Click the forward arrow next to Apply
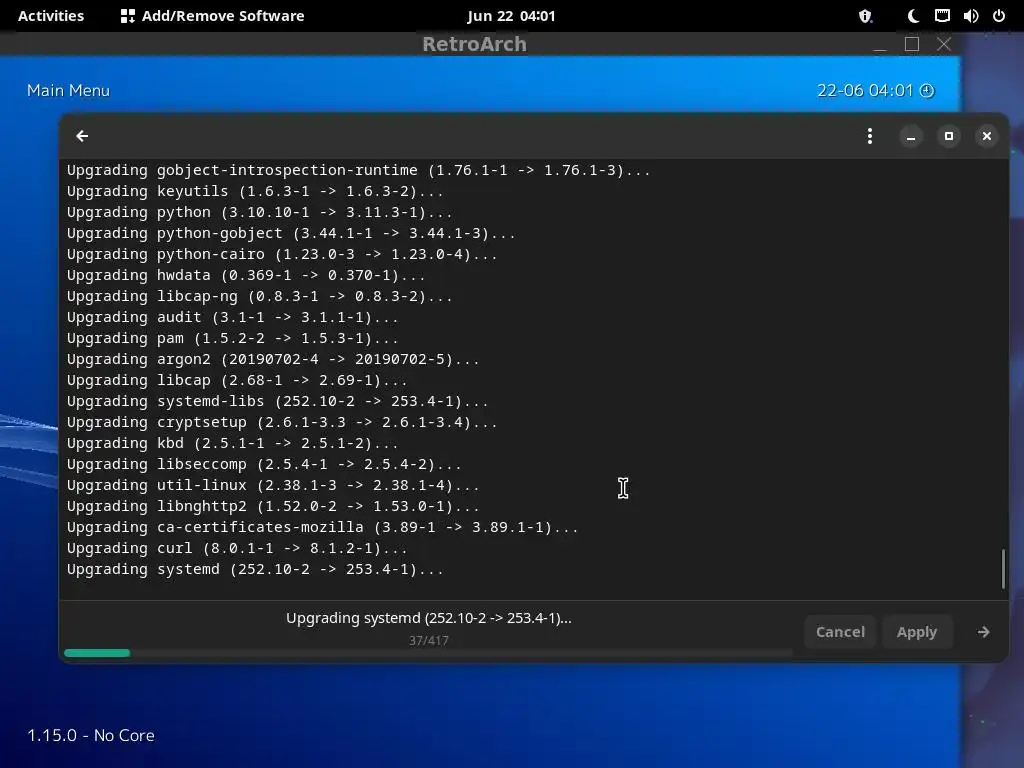The height and width of the screenshot is (768, 1024). [x=983, y=632]
